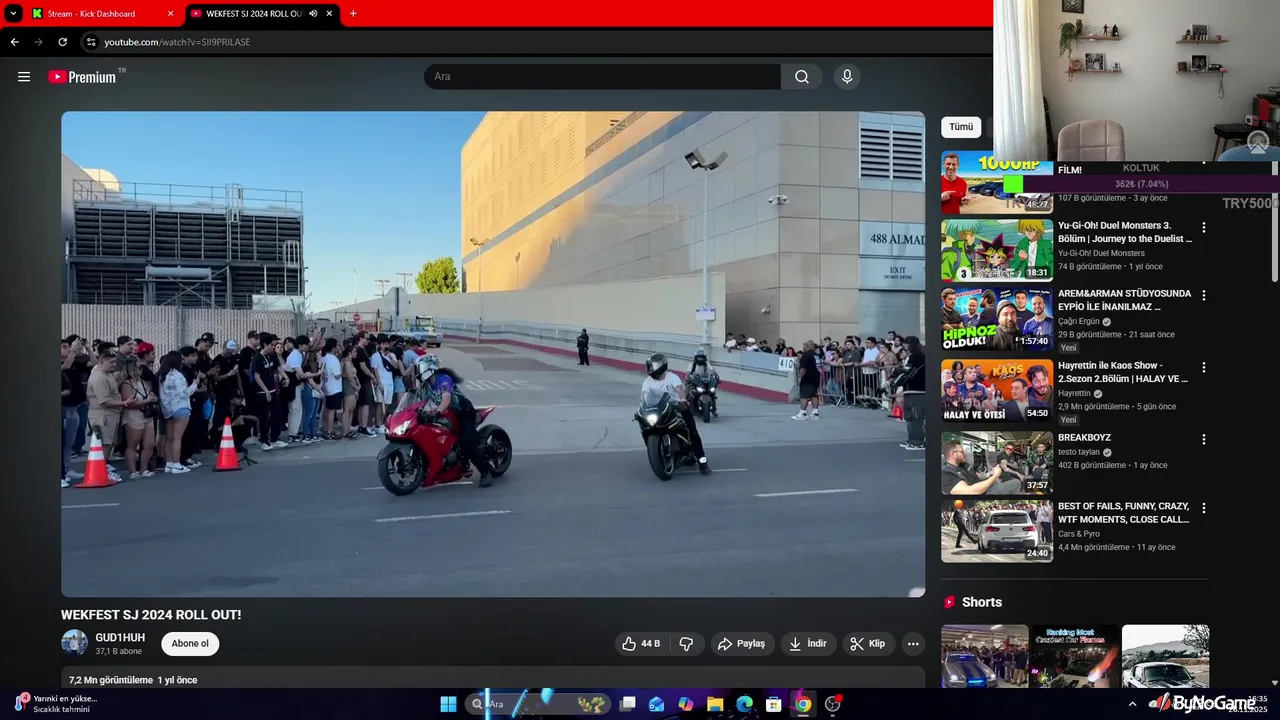
Task: Open File Explorer from the taskbar
Action: point(715,704)
